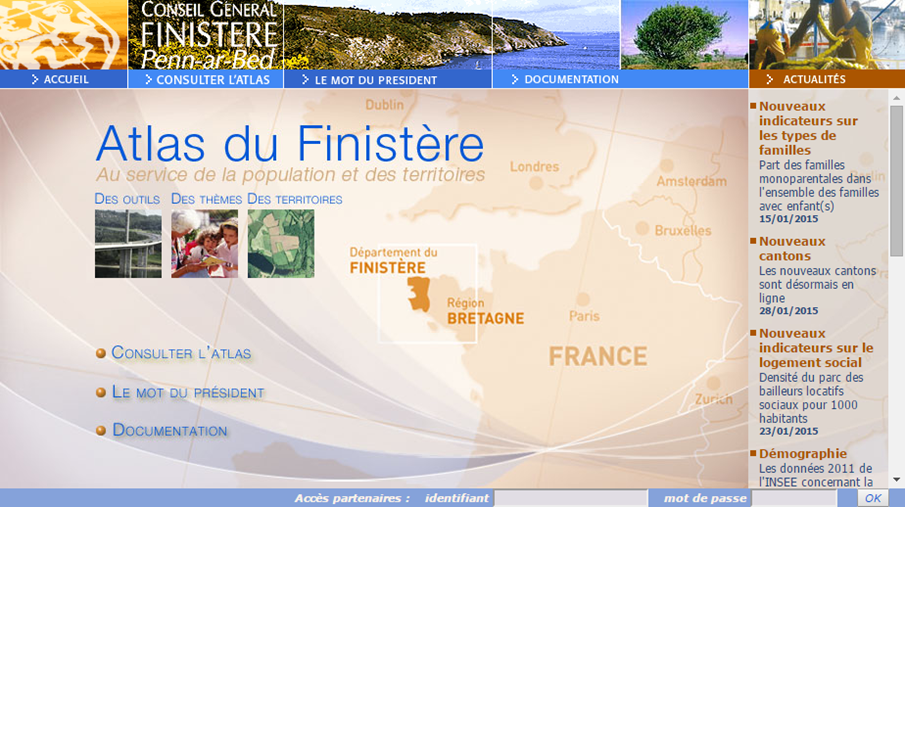
Task: Open LE MOT DU PRESIDENT top navigation tab
Action: click(387, 79)
